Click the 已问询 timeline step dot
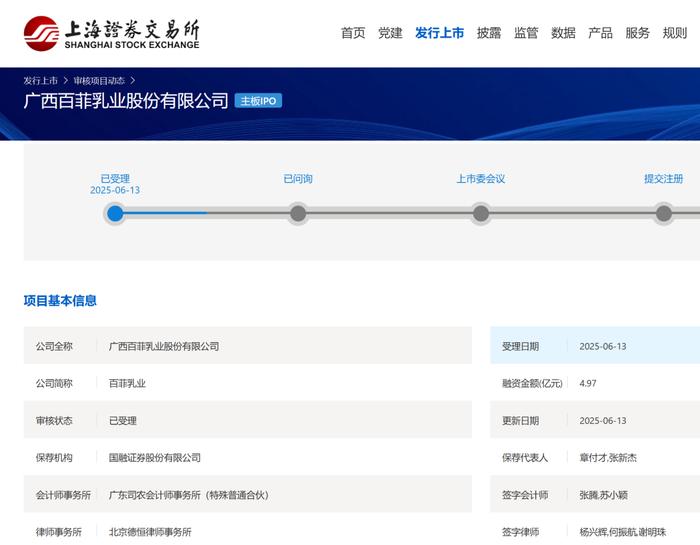Viewport: 700px width, 545px height. pos(298,213)
